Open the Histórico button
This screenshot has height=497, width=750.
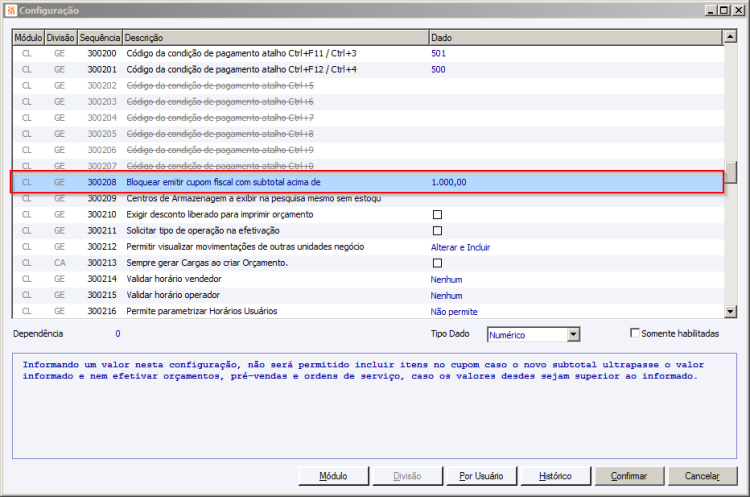(x=555, y=476)
